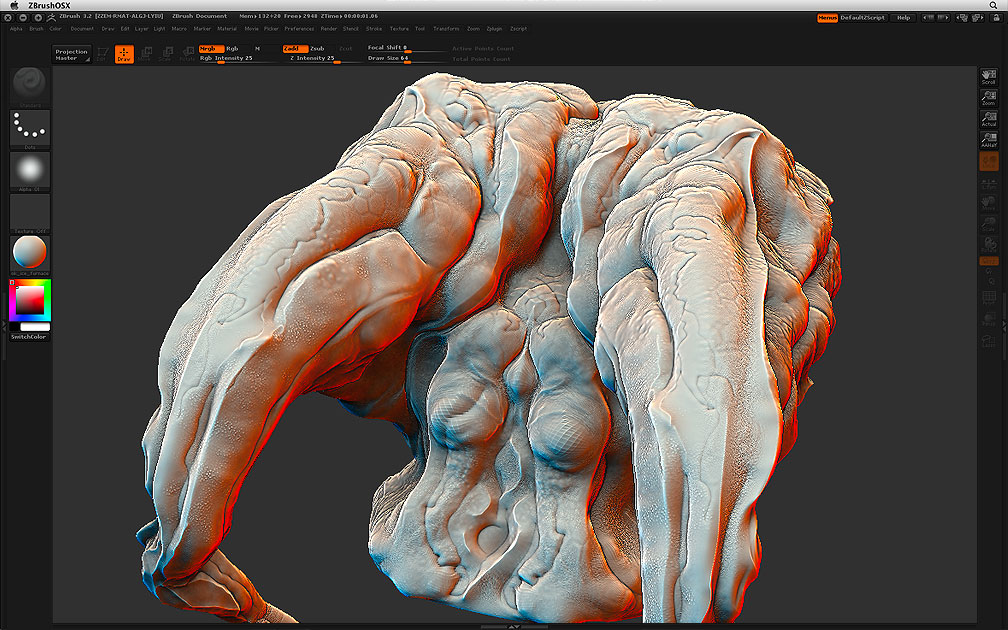Open the Zplugin menu
Image resolution: width=1008 pixels, height=630 pixels.
[494, 29]
